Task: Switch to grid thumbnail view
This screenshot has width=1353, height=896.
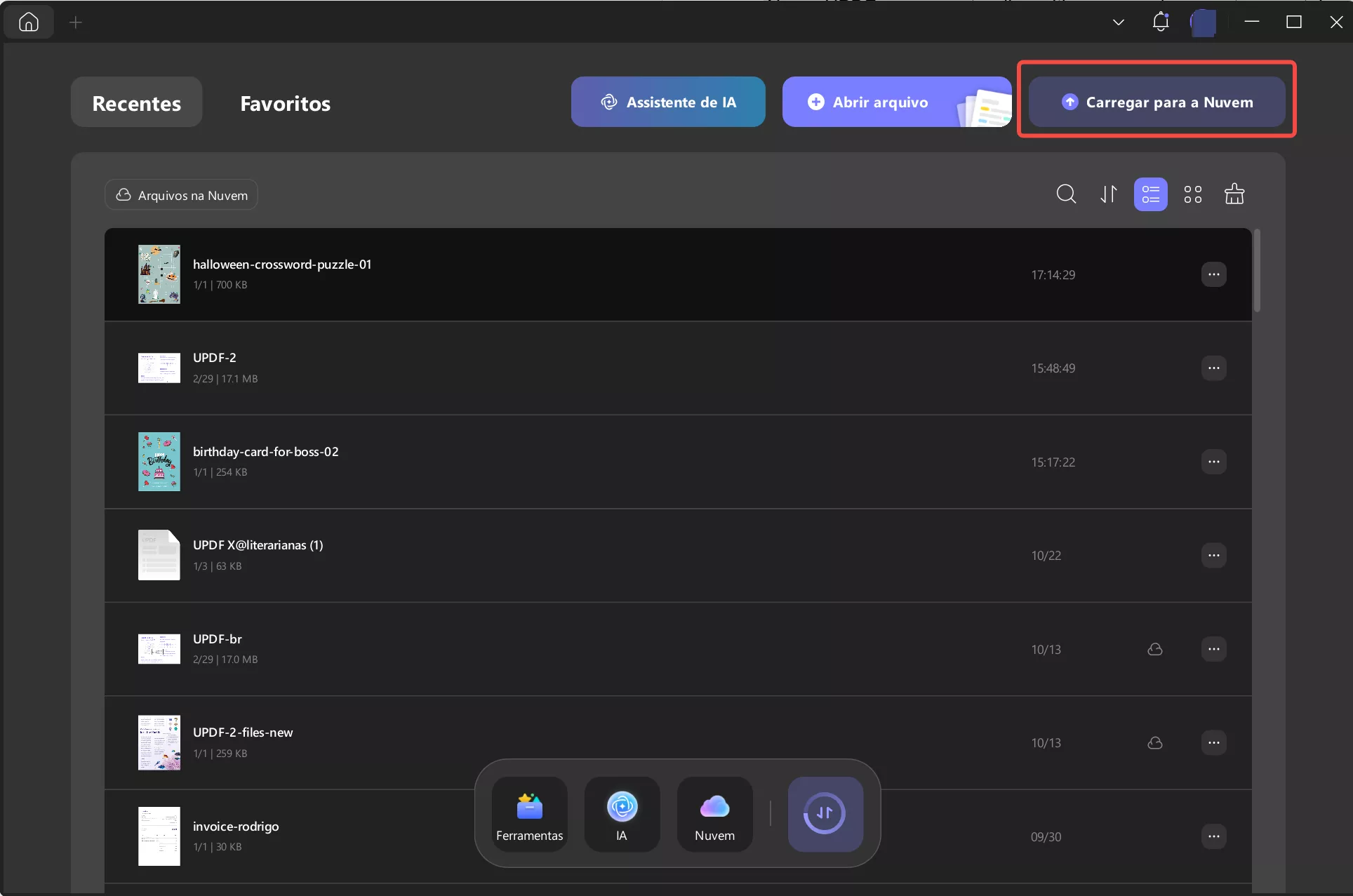Action: click(x=1192, y=194)
